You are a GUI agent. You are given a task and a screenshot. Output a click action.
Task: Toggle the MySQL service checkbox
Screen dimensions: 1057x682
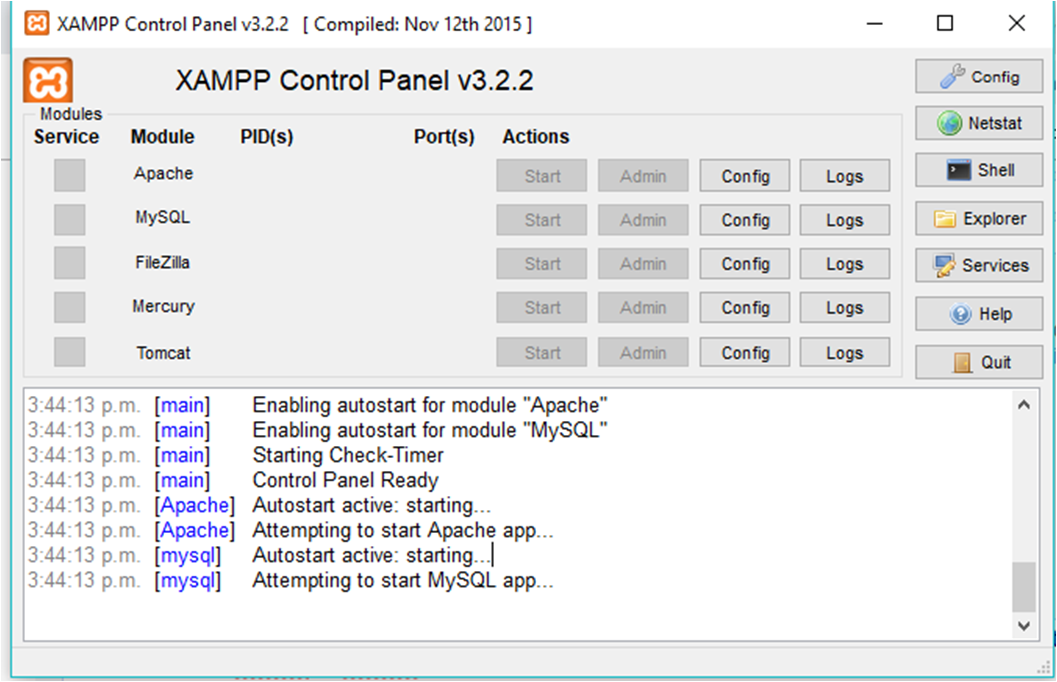pyautogui.click(x=69, y=220)
